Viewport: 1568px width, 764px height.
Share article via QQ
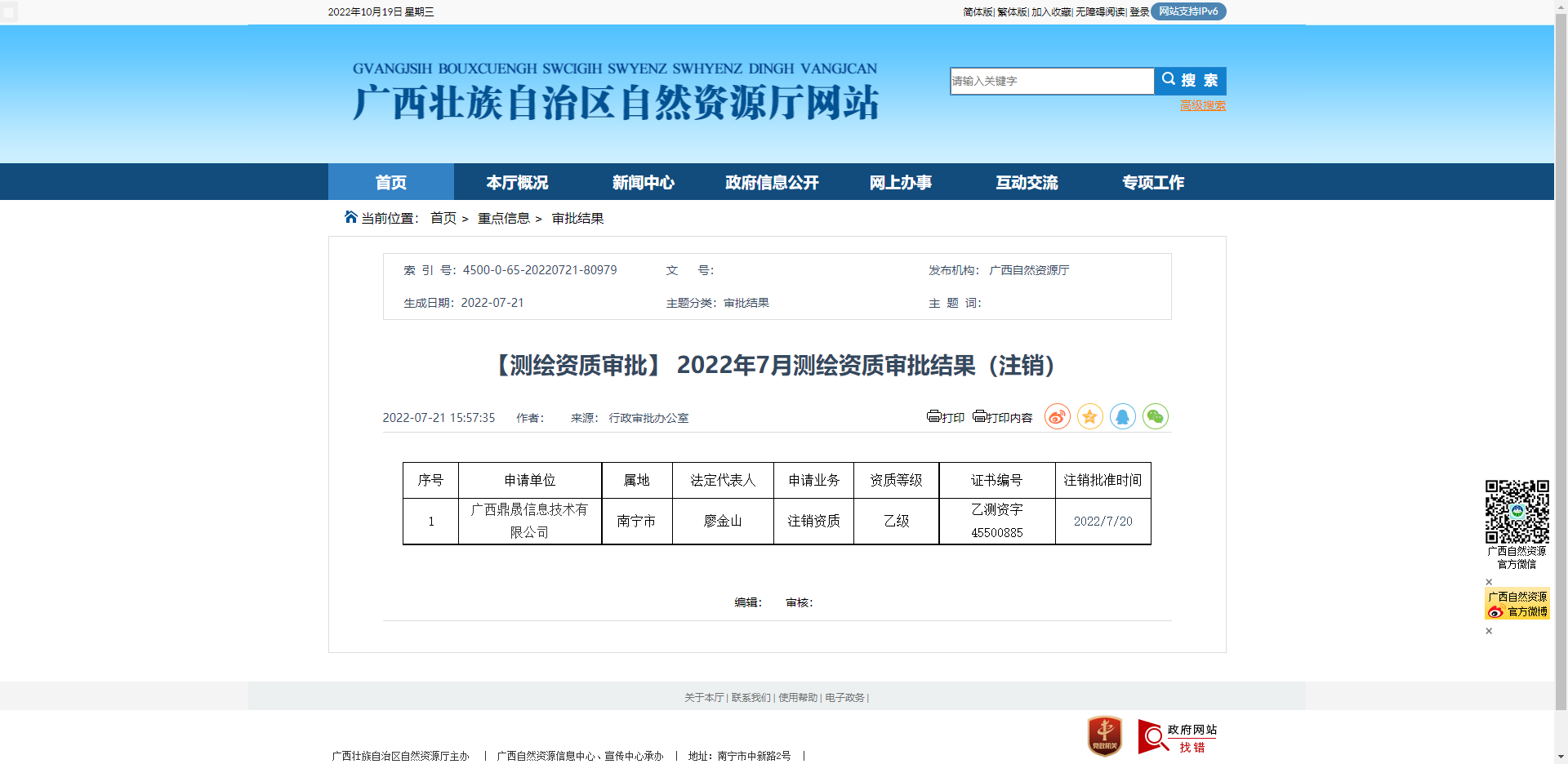coord(1122,416)
